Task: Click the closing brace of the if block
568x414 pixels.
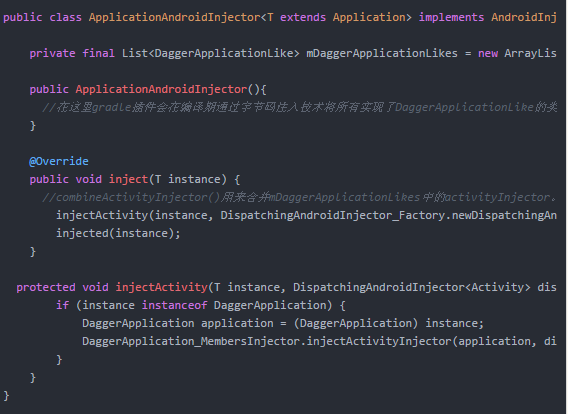Action: pos(59,359)
